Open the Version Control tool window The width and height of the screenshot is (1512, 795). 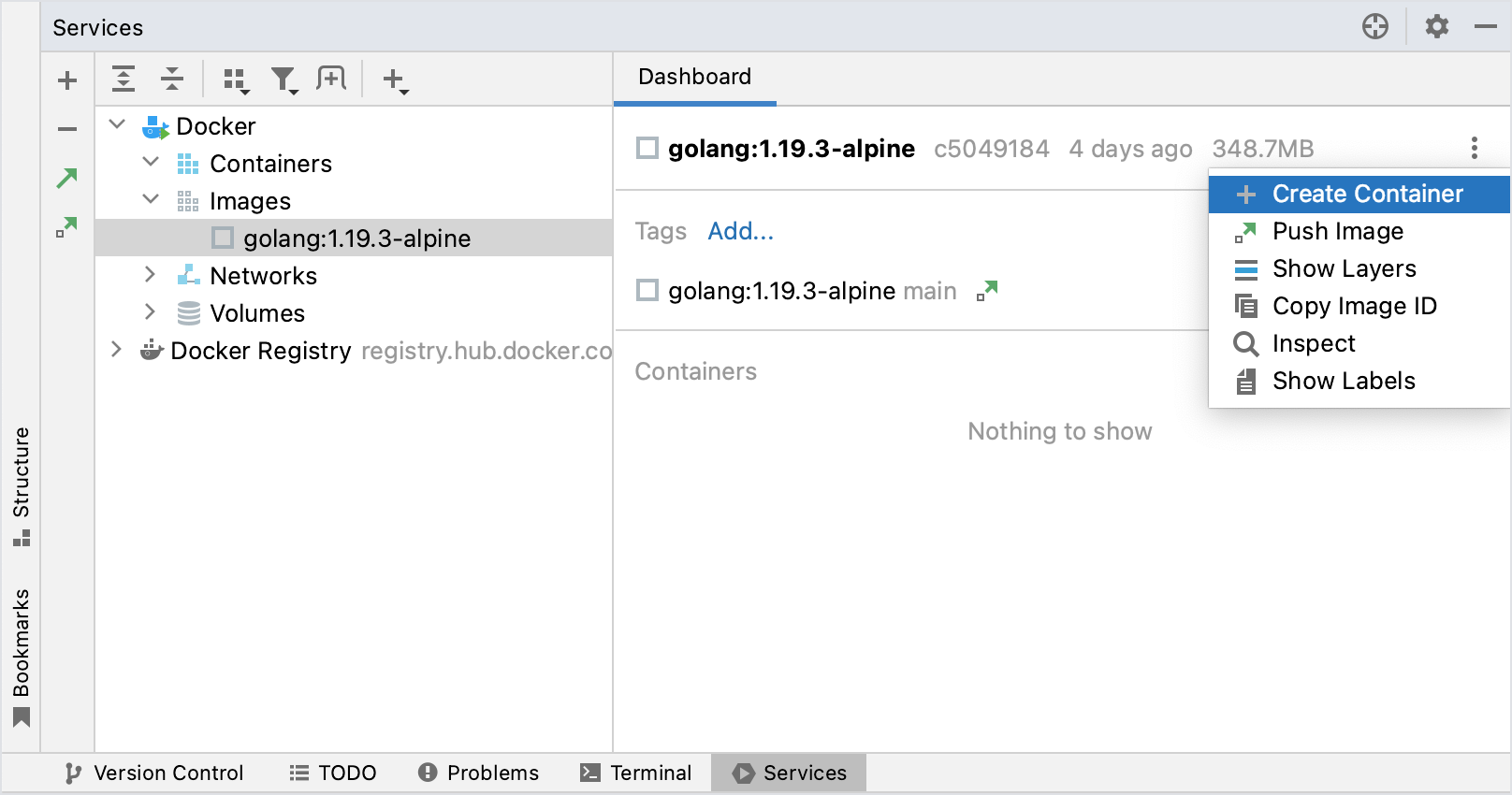click(154, 773)
